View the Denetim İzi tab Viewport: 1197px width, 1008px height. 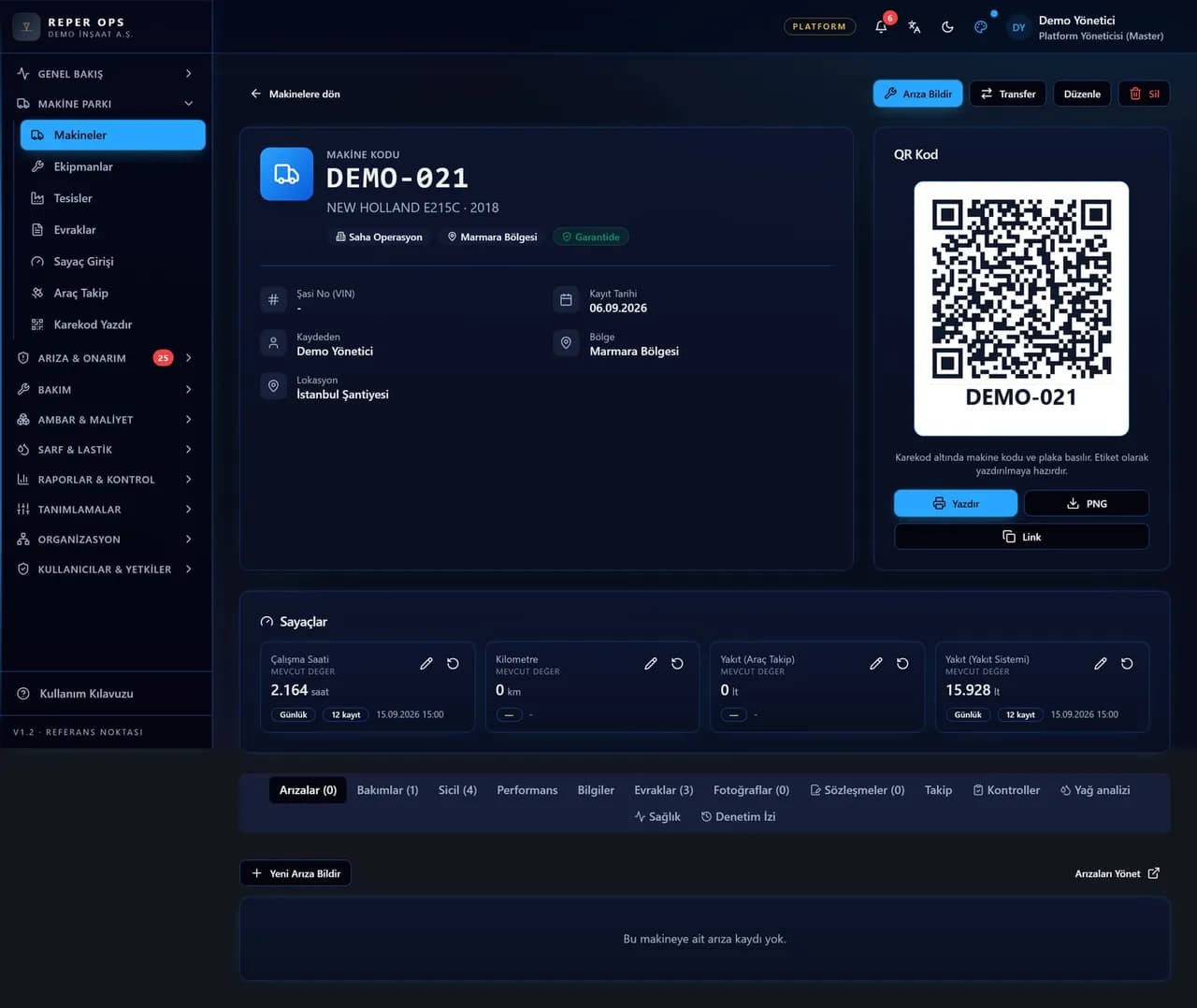click(738, 816)
